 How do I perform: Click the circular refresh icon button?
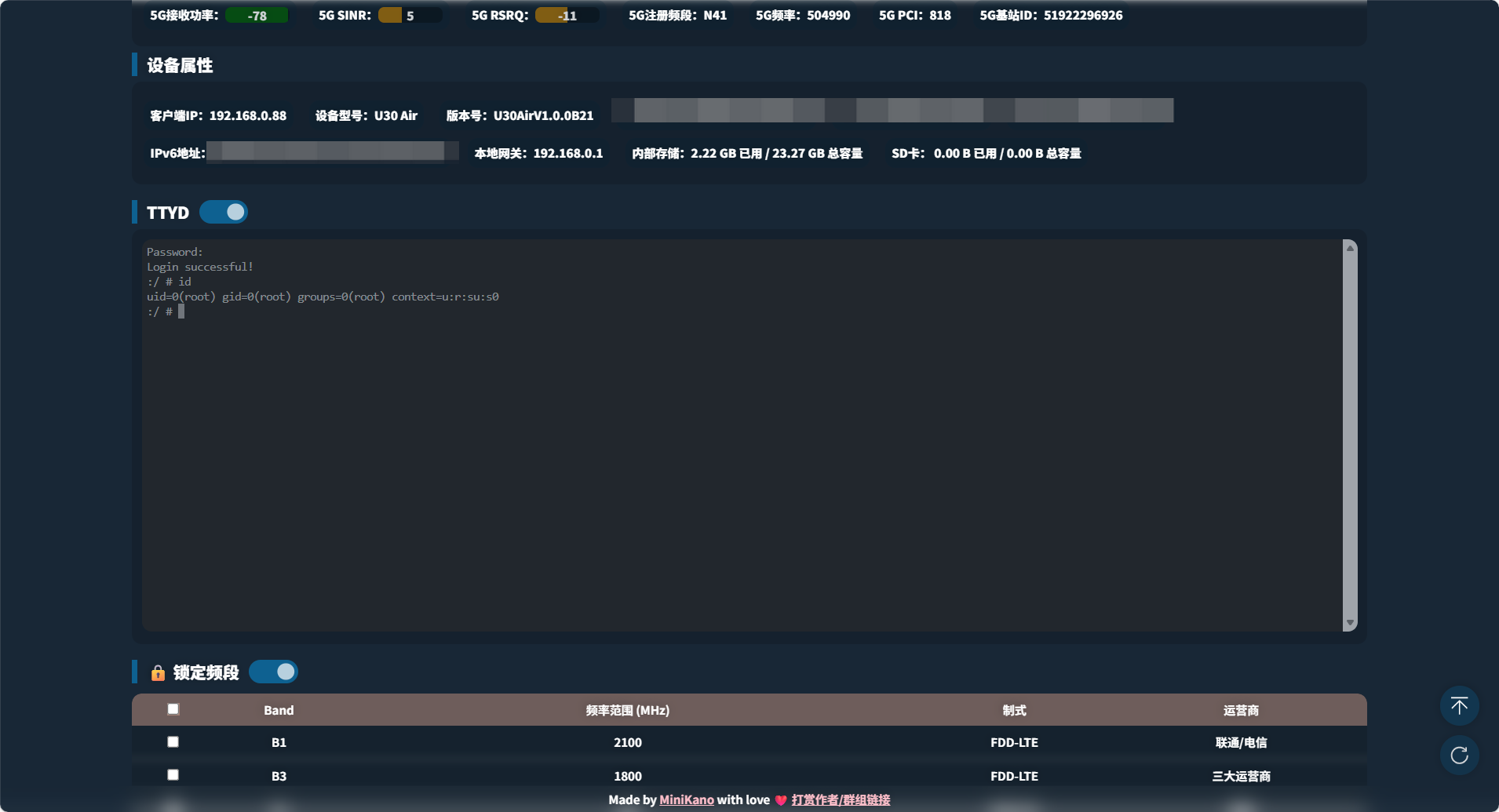point(1459,755)
